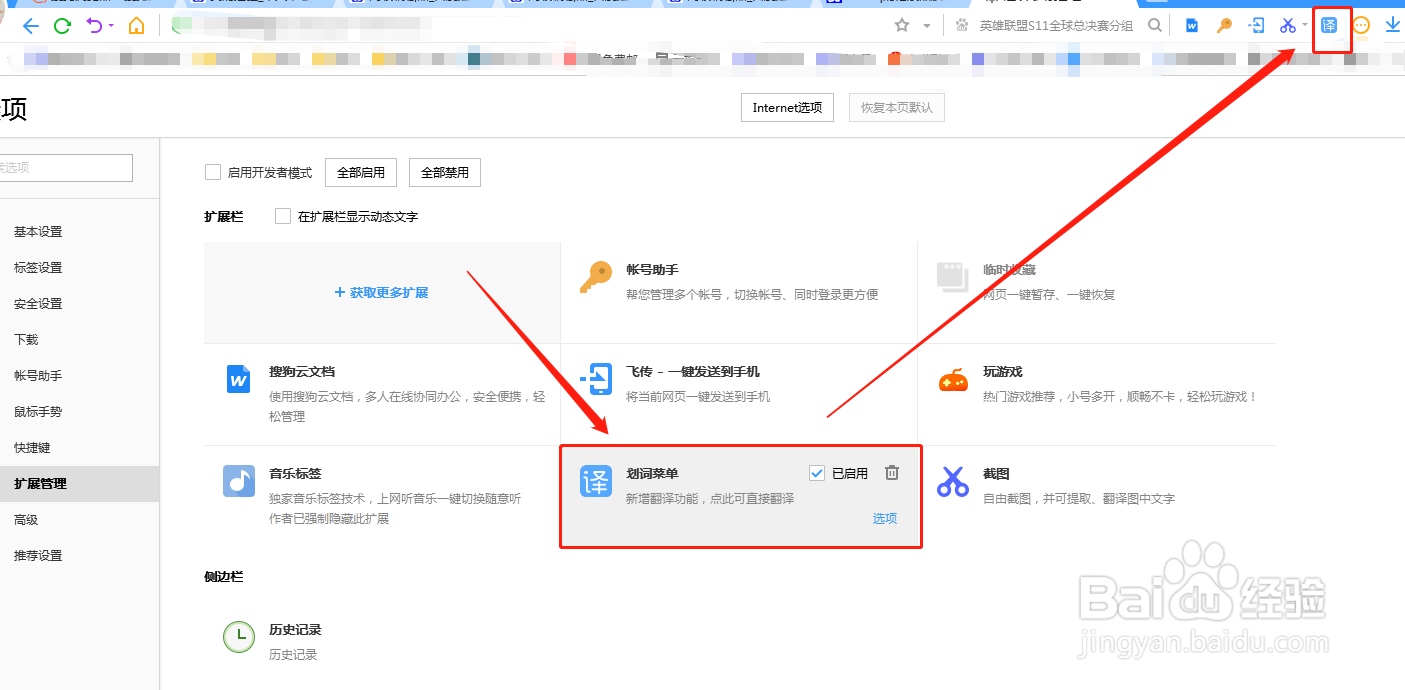Viewport: 1405px width, 690px height.
Task: Uncheck 已启用 for 划词菜单
Action: click(x=817, y=473)
